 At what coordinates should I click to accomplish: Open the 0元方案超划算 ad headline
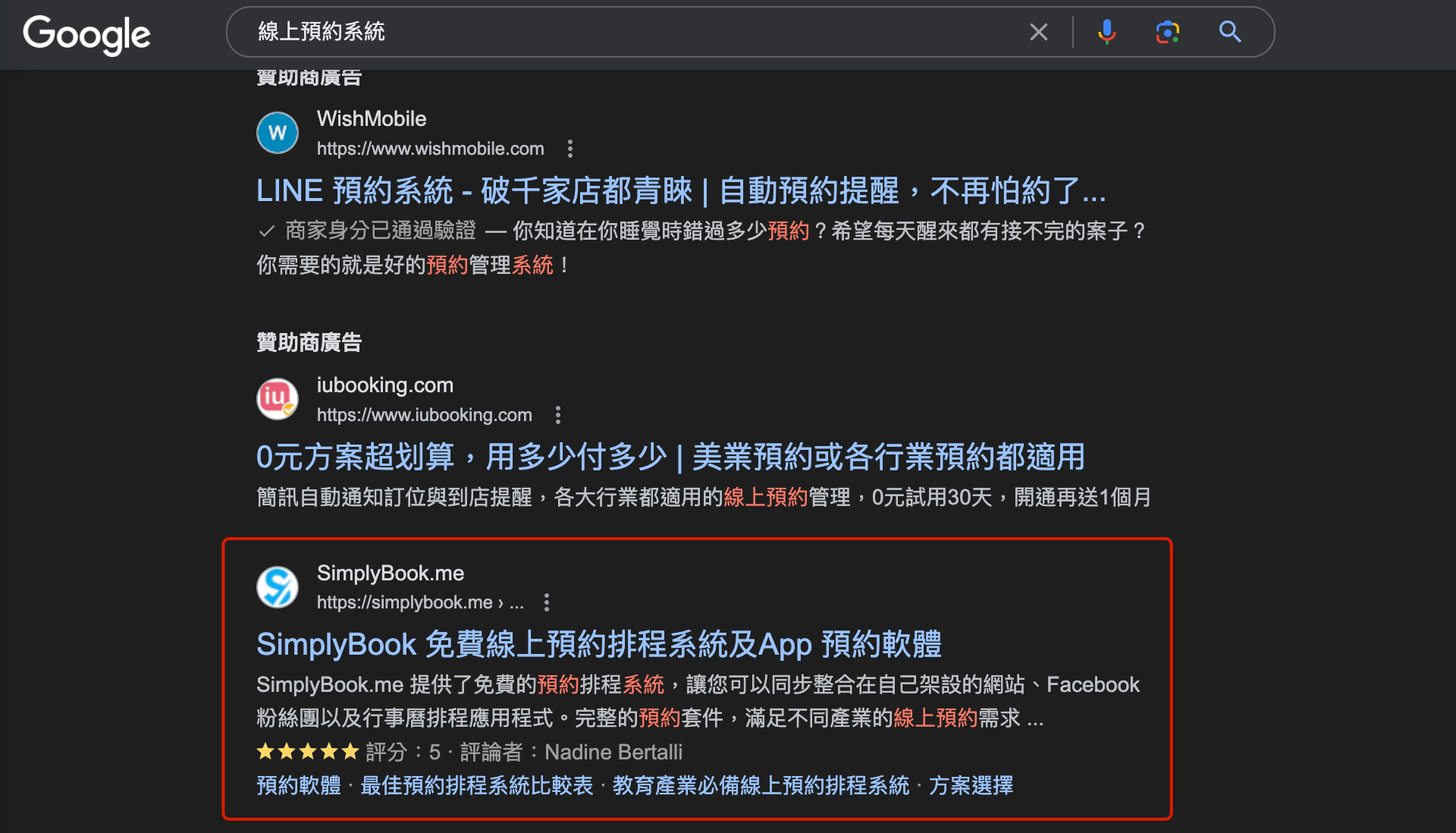point(670,457)
